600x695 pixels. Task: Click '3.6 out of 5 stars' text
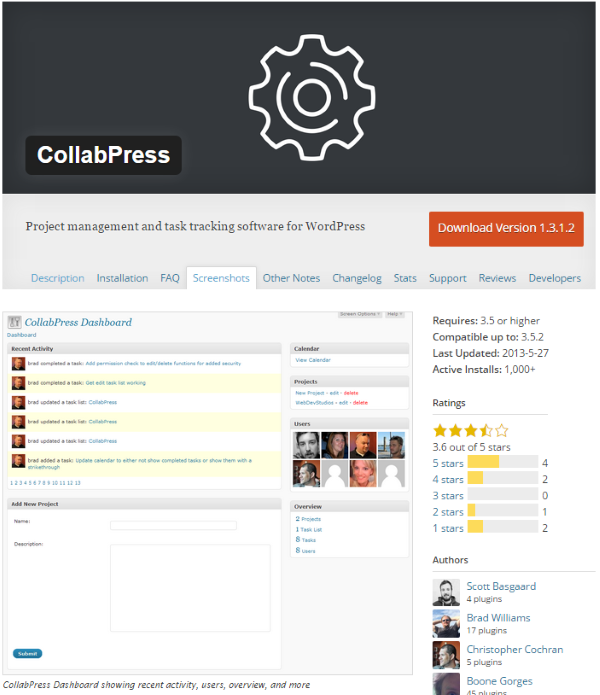(x=471, y=447)
